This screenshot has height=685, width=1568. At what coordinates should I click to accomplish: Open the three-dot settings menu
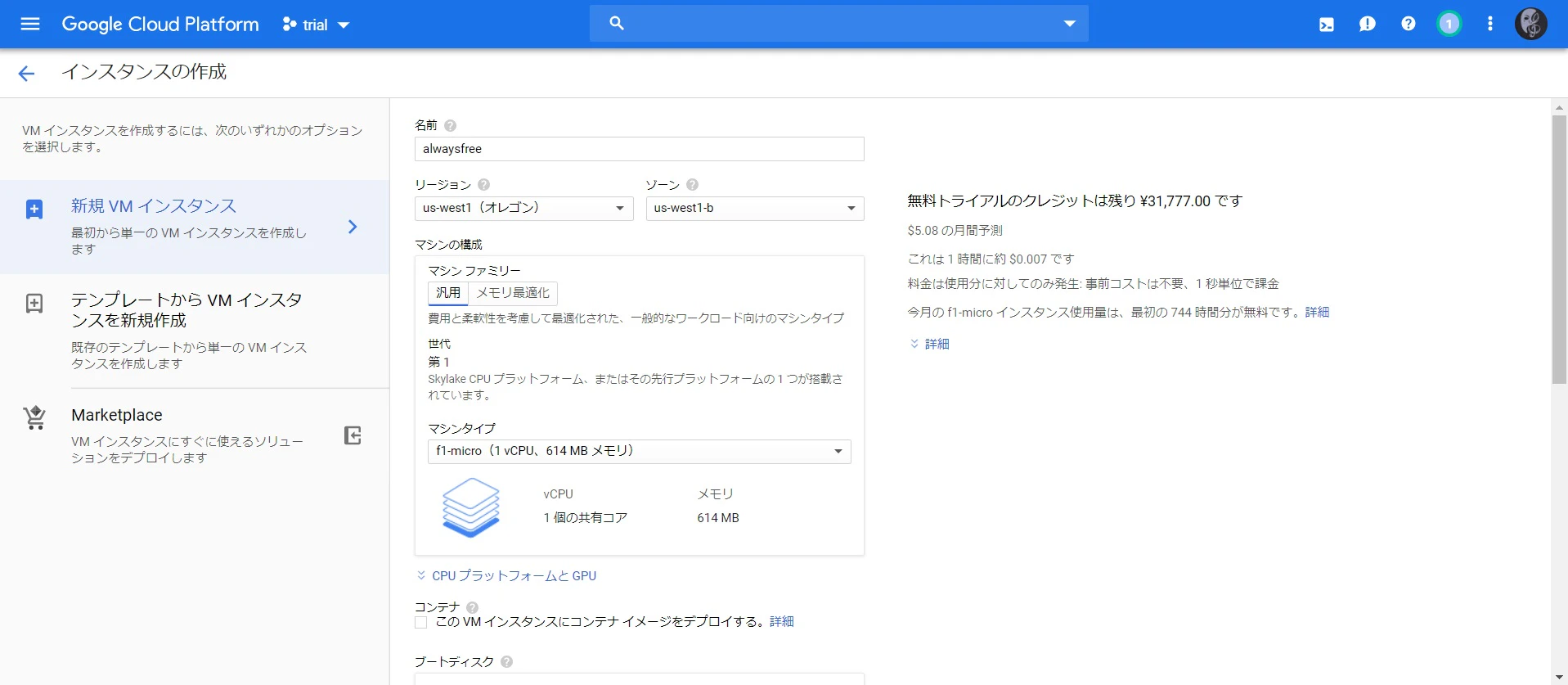coord(1490,24)
